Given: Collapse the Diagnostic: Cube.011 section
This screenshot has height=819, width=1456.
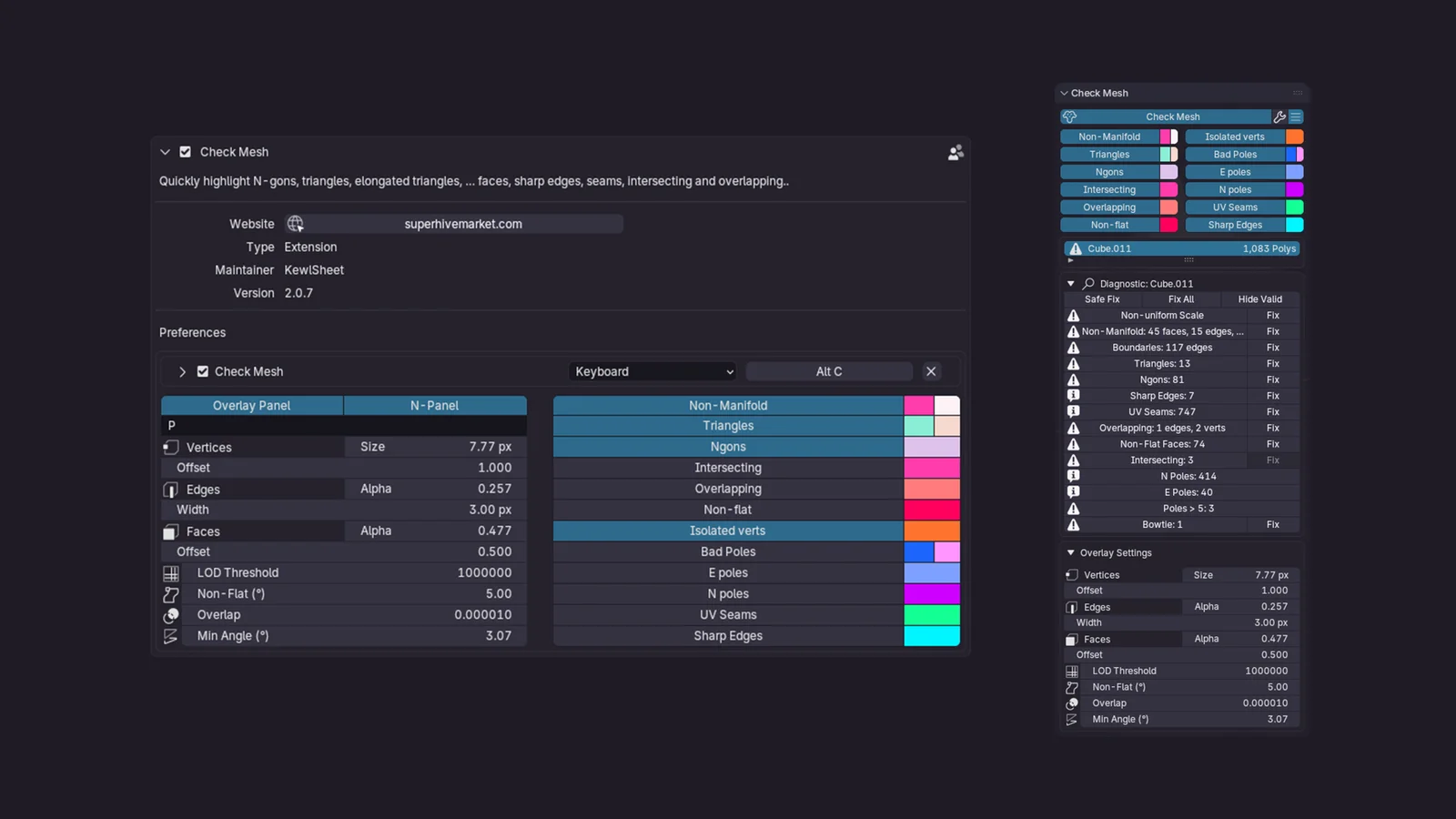Looking at the screenshot, I should tap(1071, 283).
